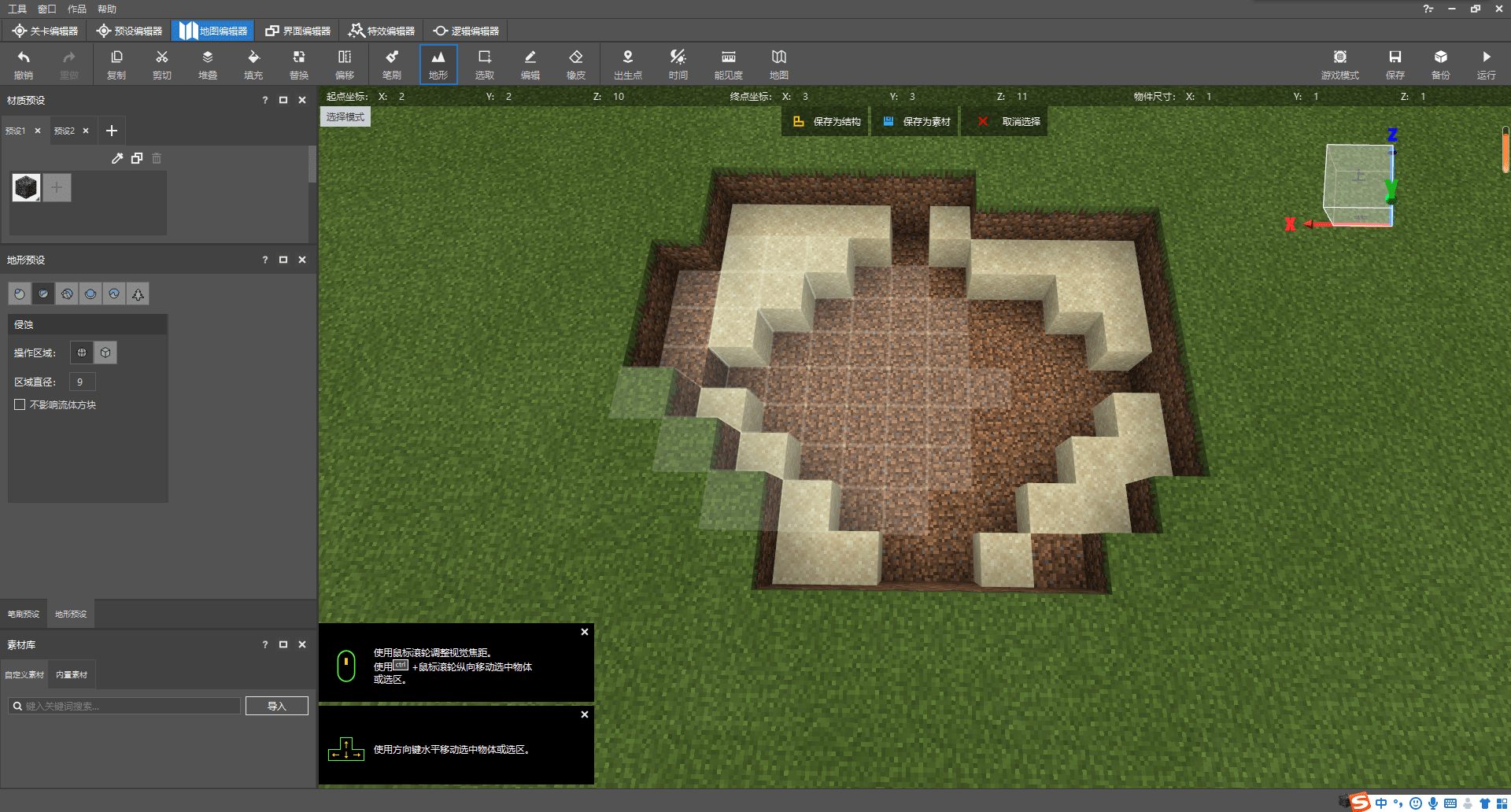
Task: Add a new material preset tab
Action: pyautogui.click(x=112, y=131)
